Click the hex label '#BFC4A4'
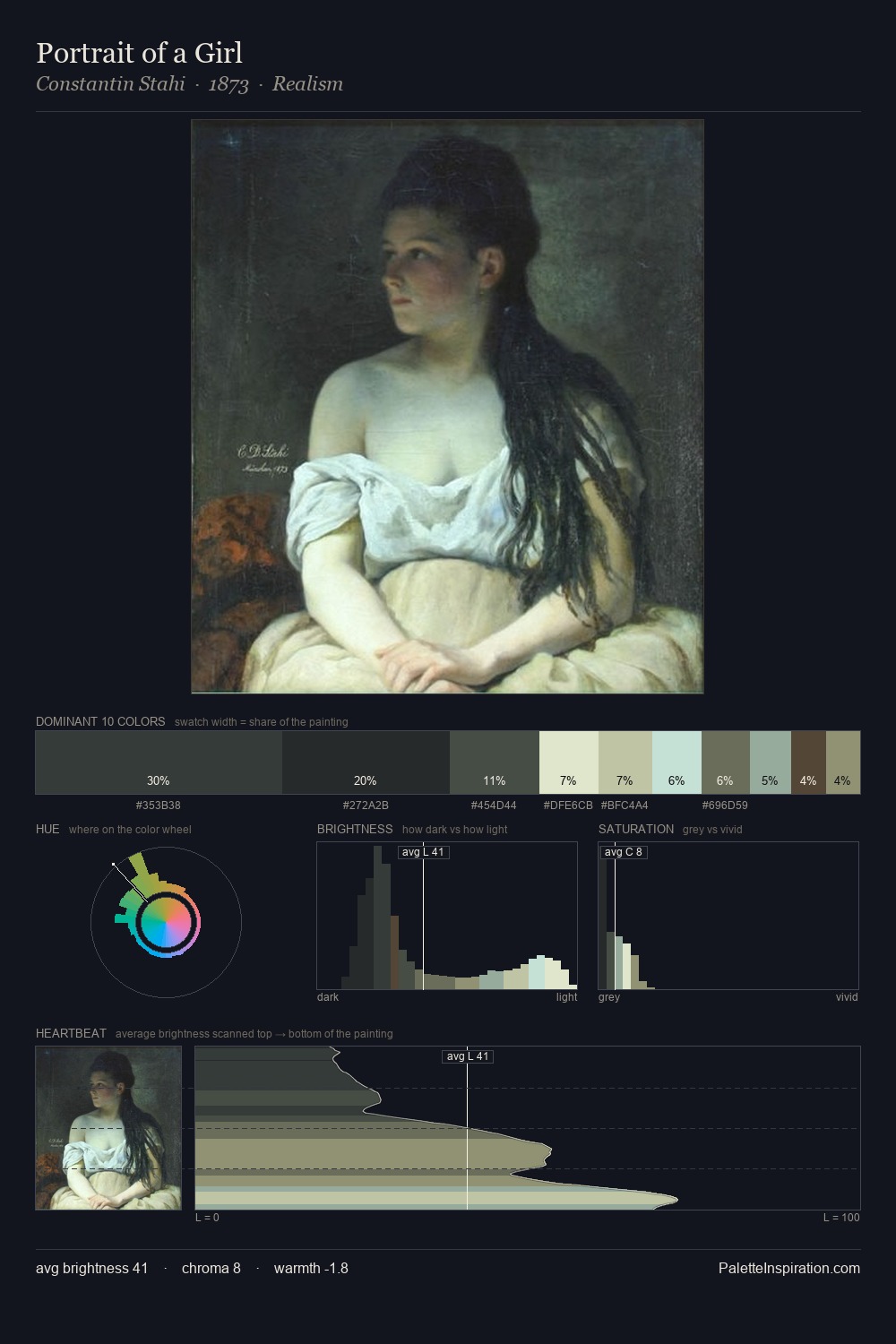Screen dimensions: 896x1344 coord(625,805)
